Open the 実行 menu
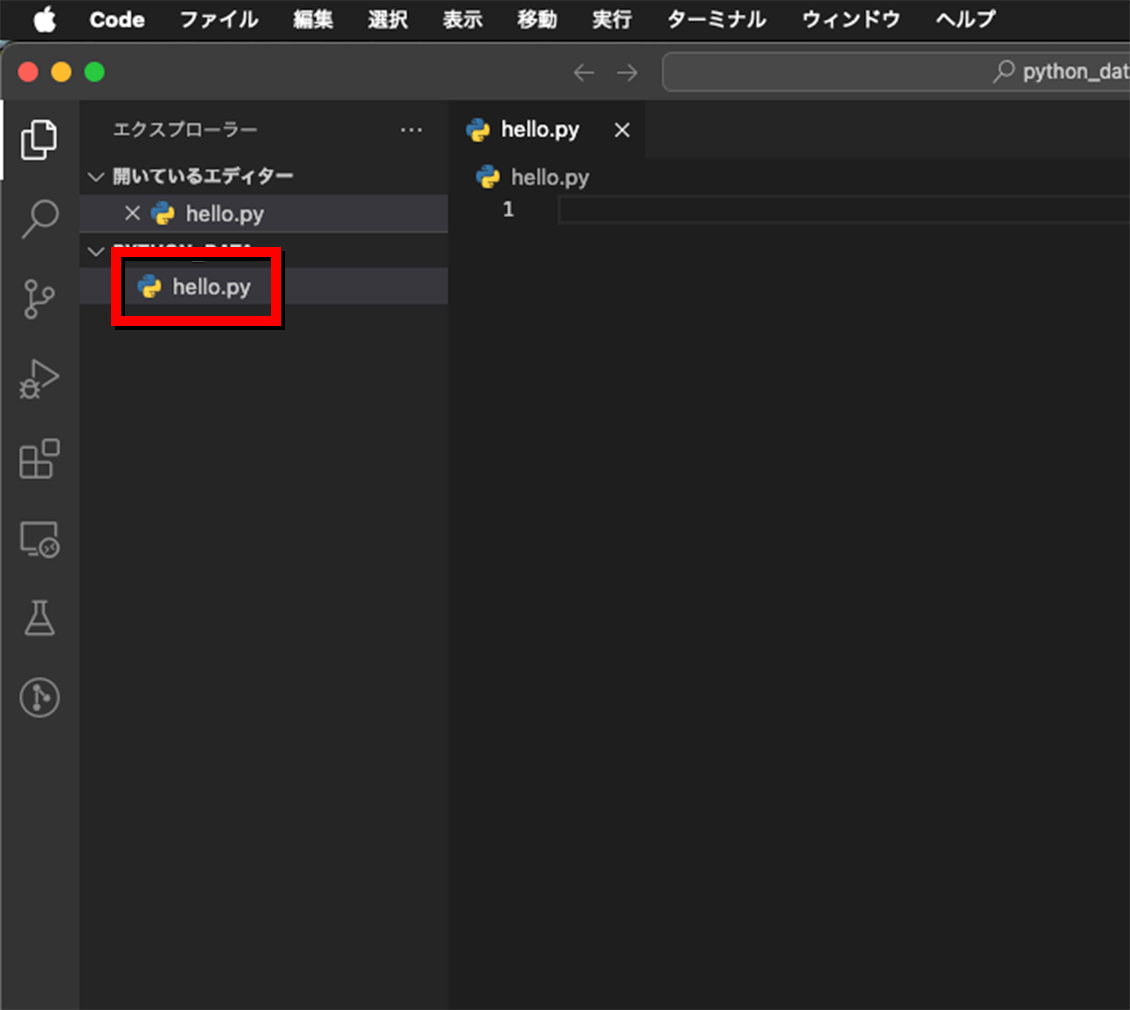The image size is (1130, 1010). (x=612, y=19)
